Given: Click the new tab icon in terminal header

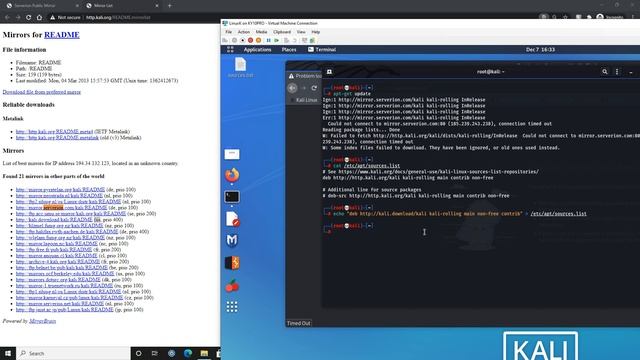Looking at the screenshot, I should [x=329, y=72].
